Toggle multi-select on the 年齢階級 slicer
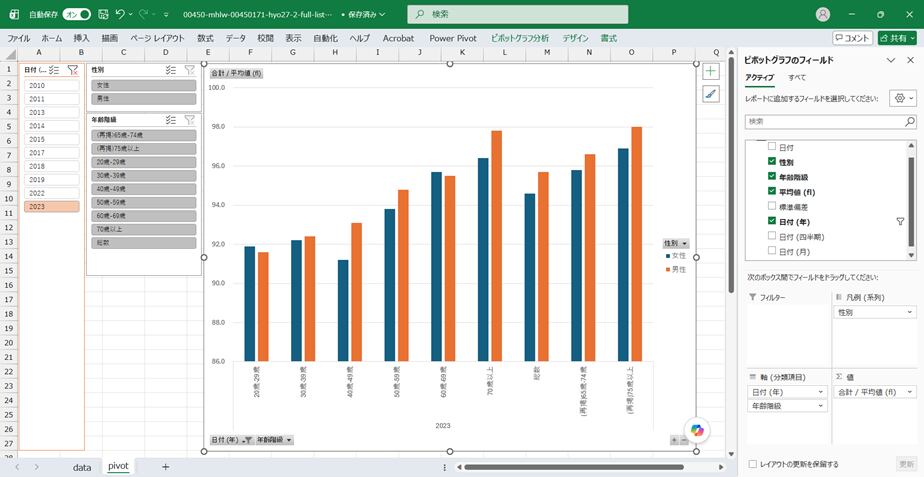 171,120
